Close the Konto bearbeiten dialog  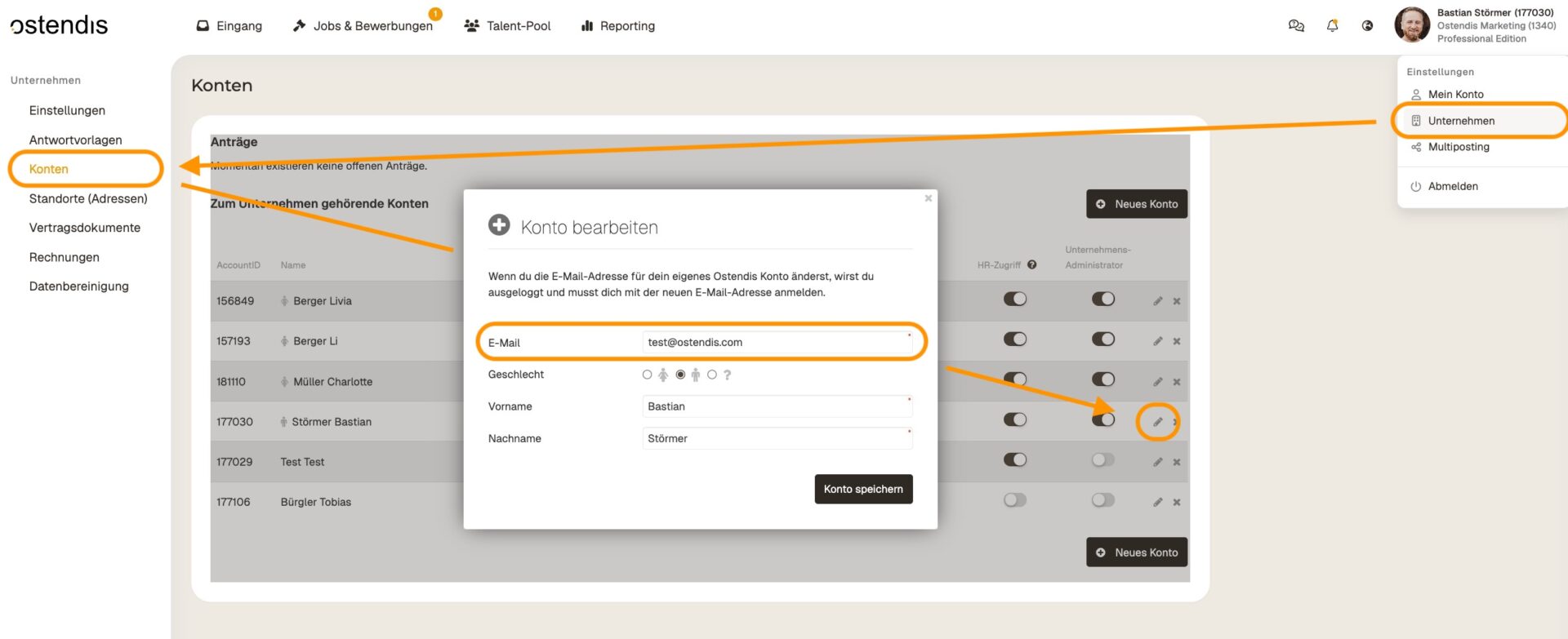[928, 198]
